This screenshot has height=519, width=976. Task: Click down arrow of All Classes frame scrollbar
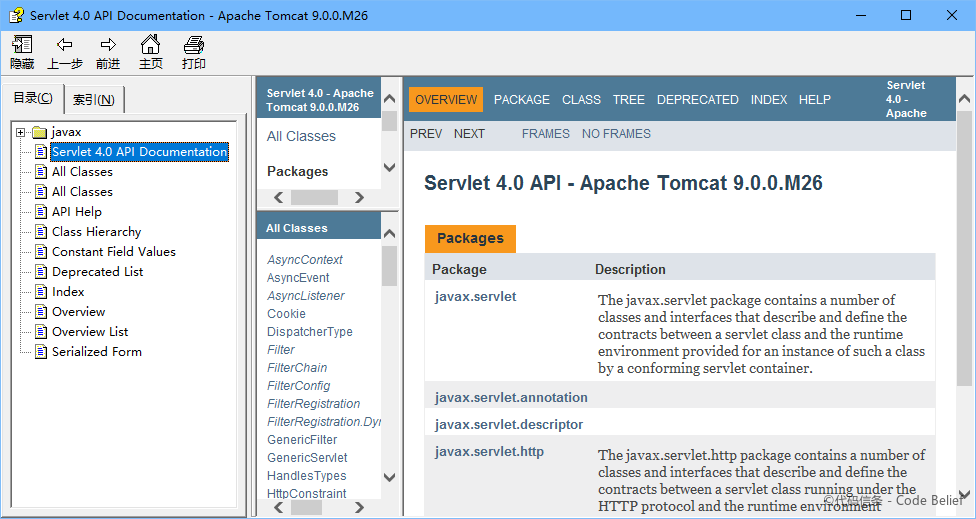click(x=390, y=478)
